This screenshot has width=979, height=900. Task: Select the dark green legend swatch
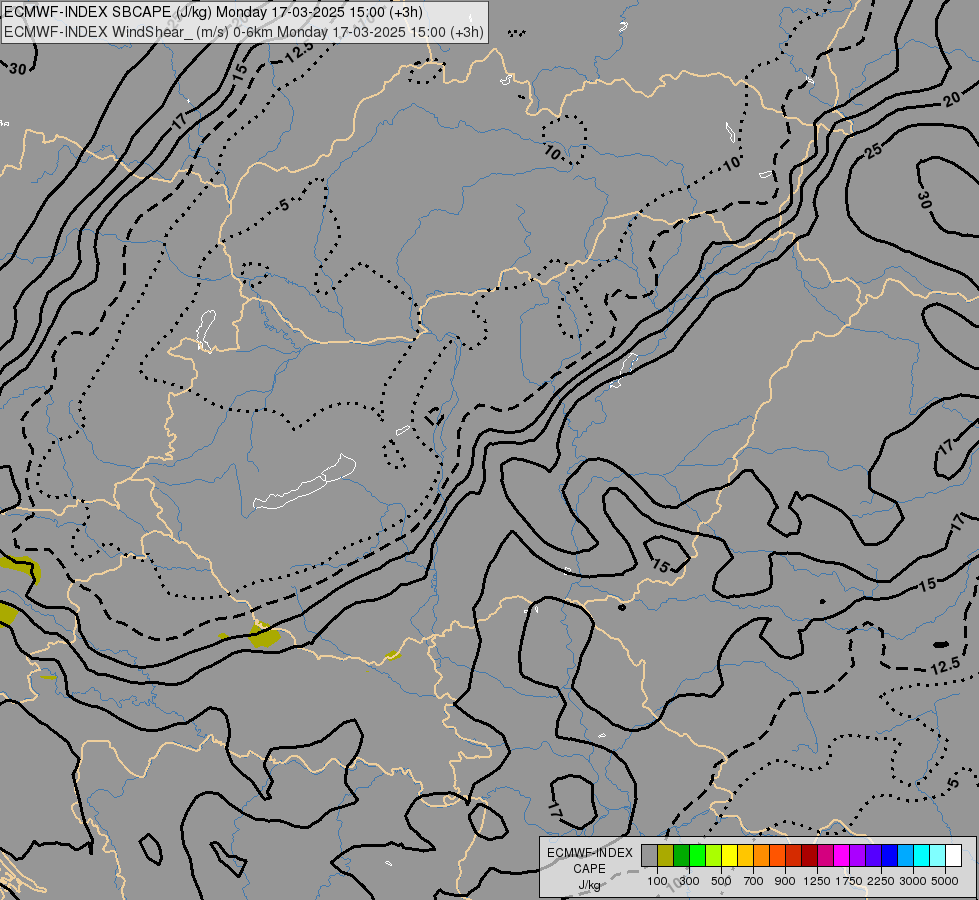coord(681,855)
